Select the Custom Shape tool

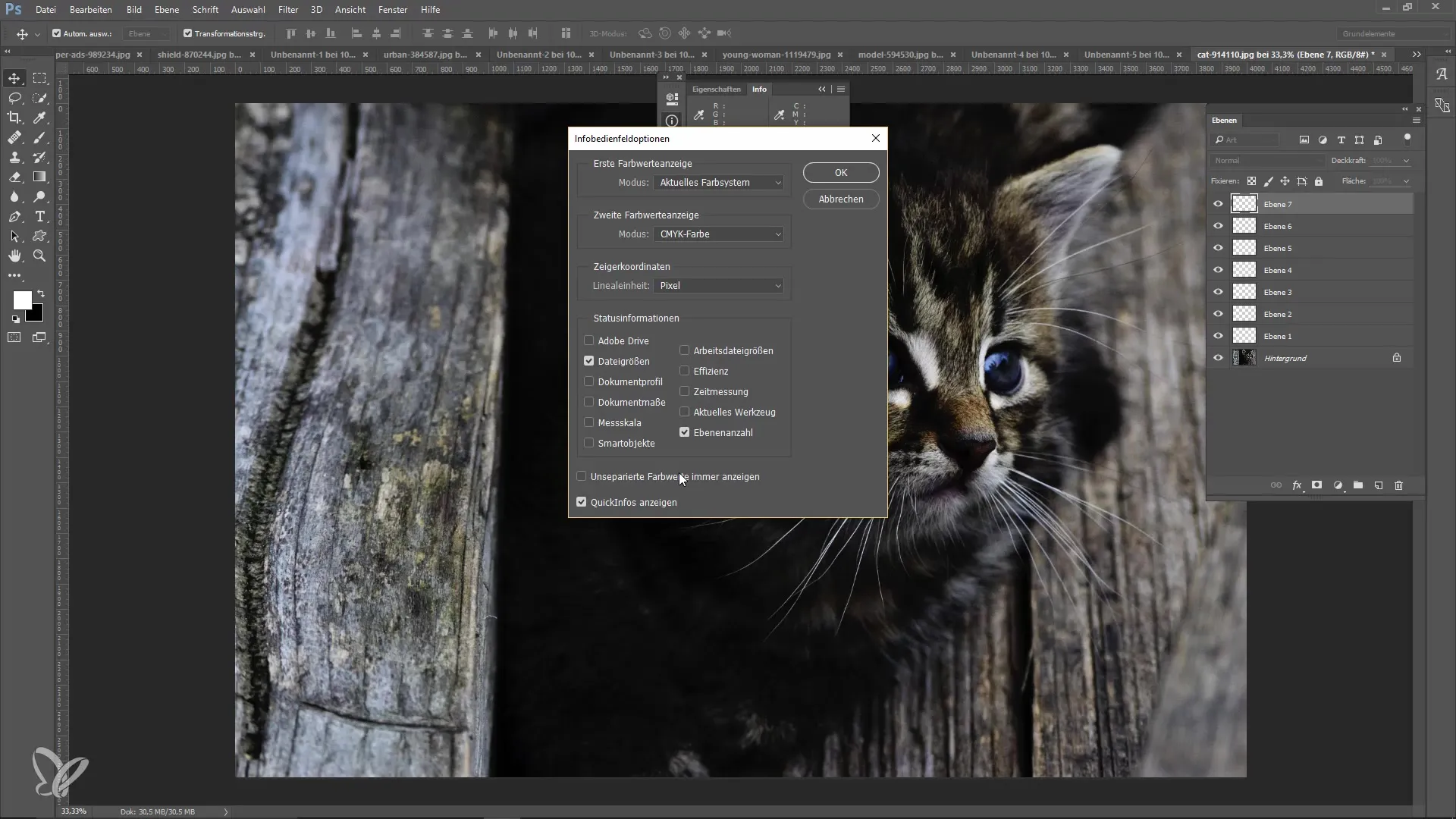40,236
